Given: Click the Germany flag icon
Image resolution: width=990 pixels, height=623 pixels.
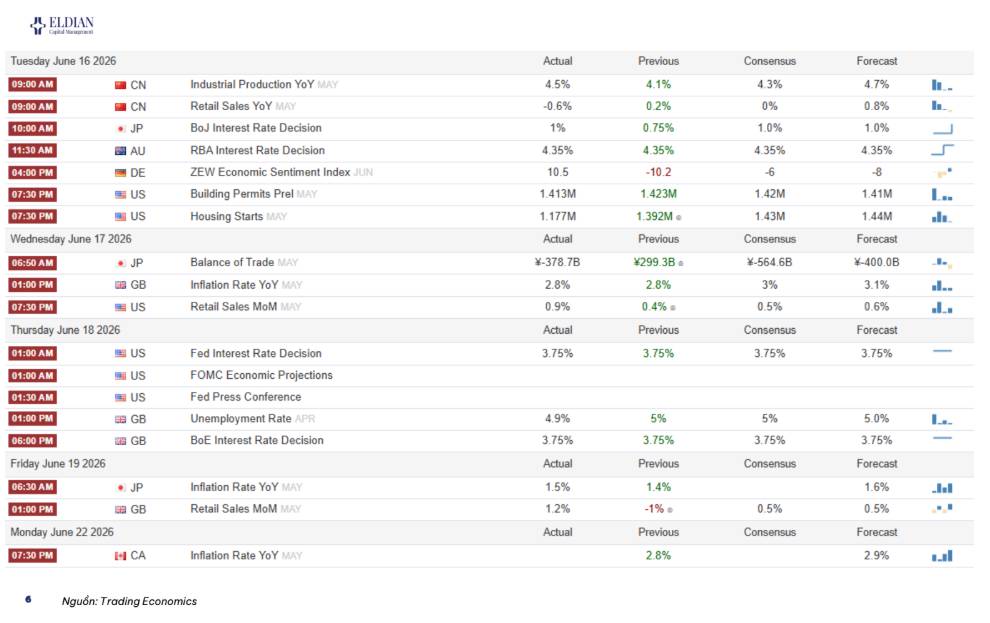Looking at the screenshot, I should [121, 173].
